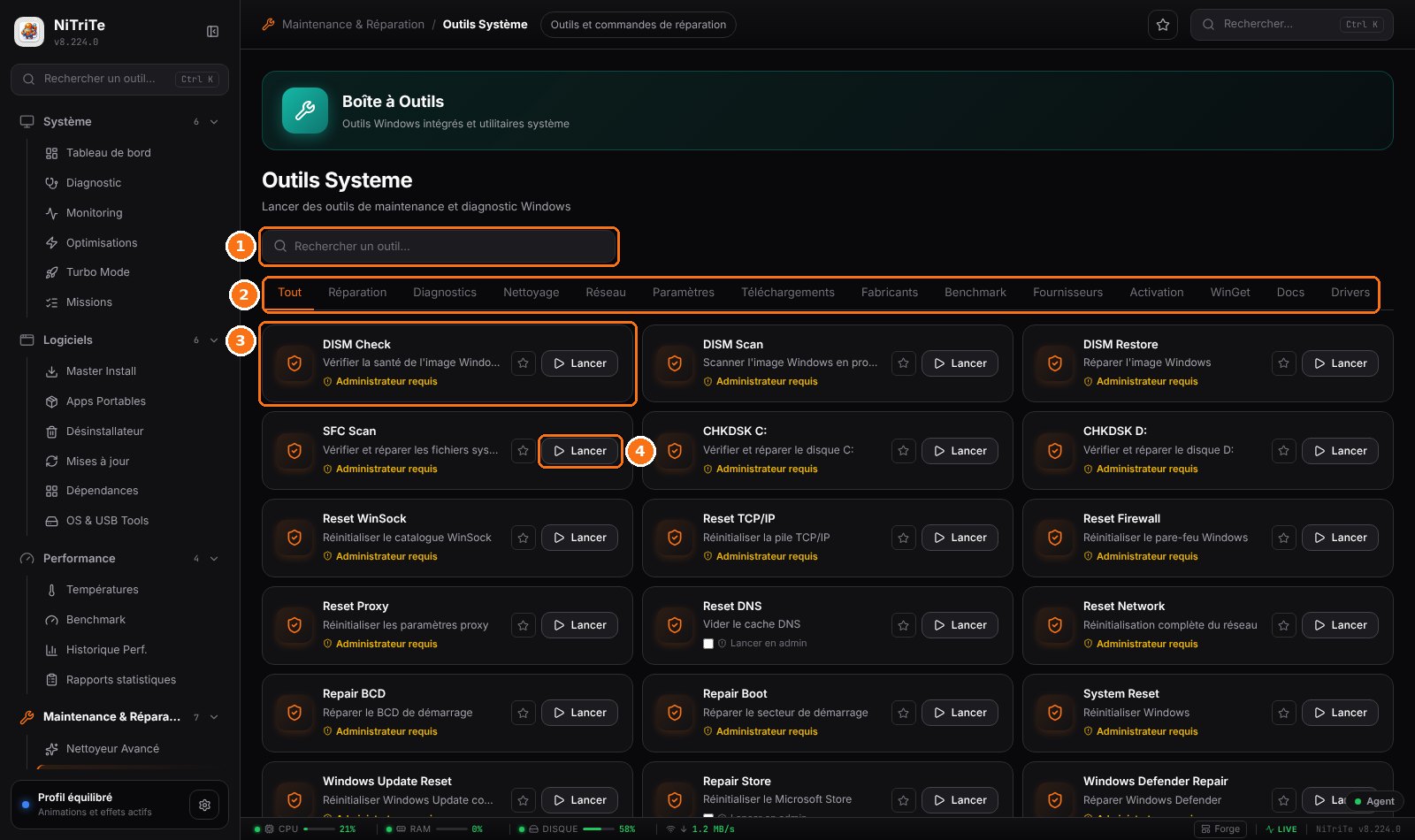Launch the DISM Scan tool
The width and height of the screenshot is (1415, 840).
pos(960,363)
